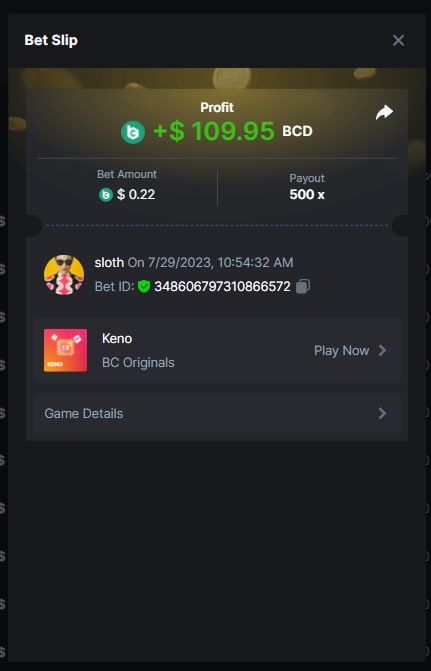Click the 500 x payout value
The width and height of the screenshot is (431, 671).
(x=307, y=195)
